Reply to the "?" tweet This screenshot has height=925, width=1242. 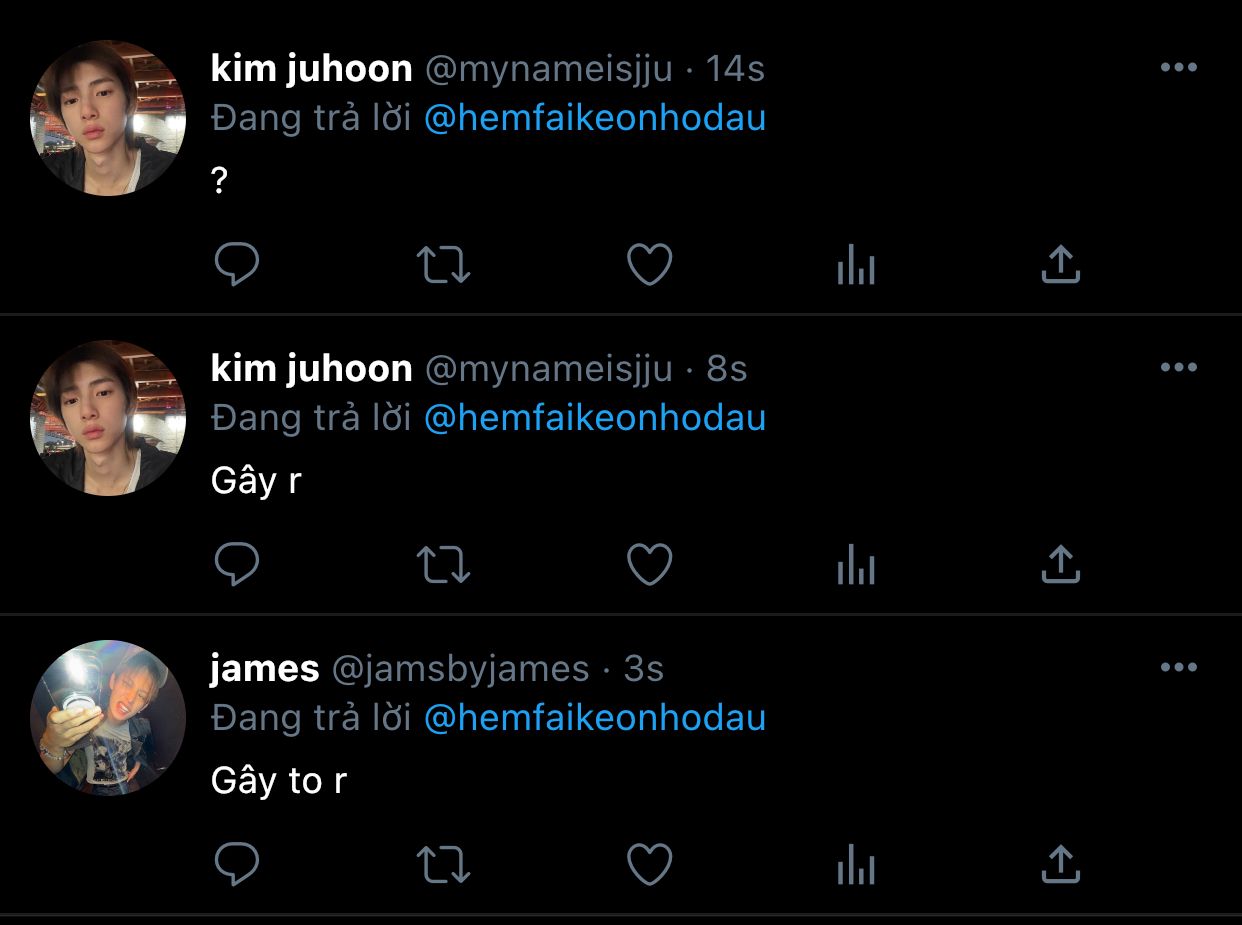click(x=237, y=265)
